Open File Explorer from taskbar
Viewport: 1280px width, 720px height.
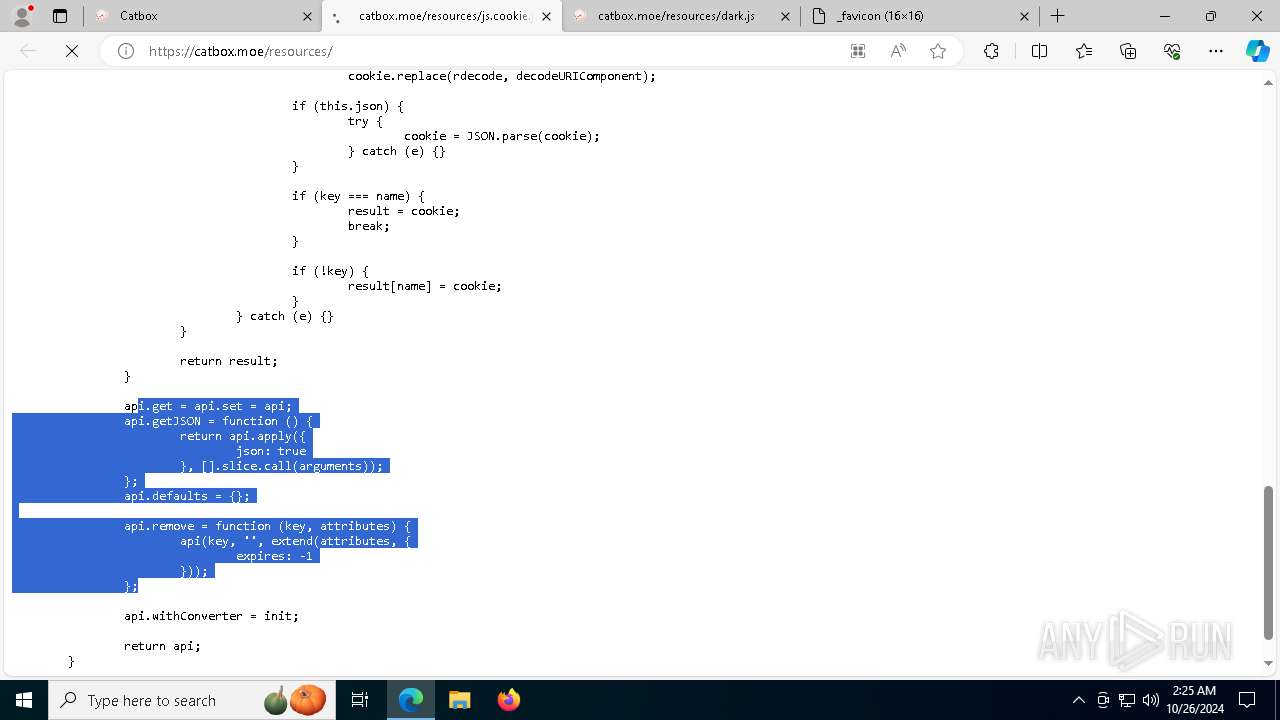point(459,700)
